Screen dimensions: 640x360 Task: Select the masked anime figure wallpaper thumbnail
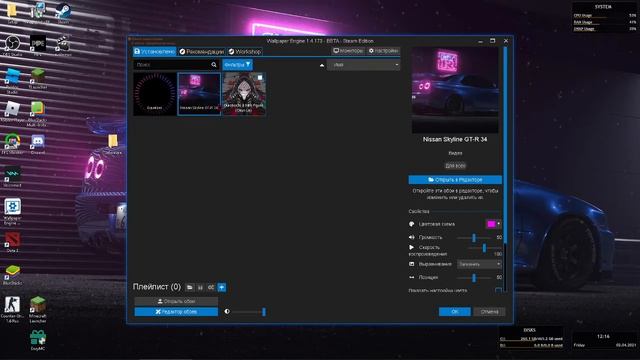tap(244, 94)
